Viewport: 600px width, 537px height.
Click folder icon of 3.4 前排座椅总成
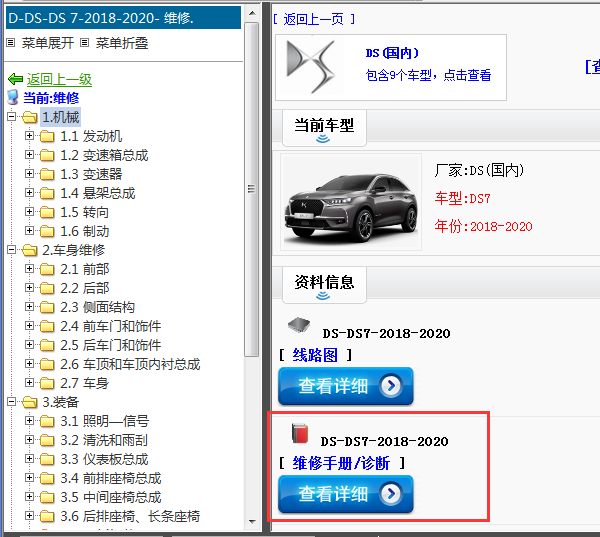(47, 478)
